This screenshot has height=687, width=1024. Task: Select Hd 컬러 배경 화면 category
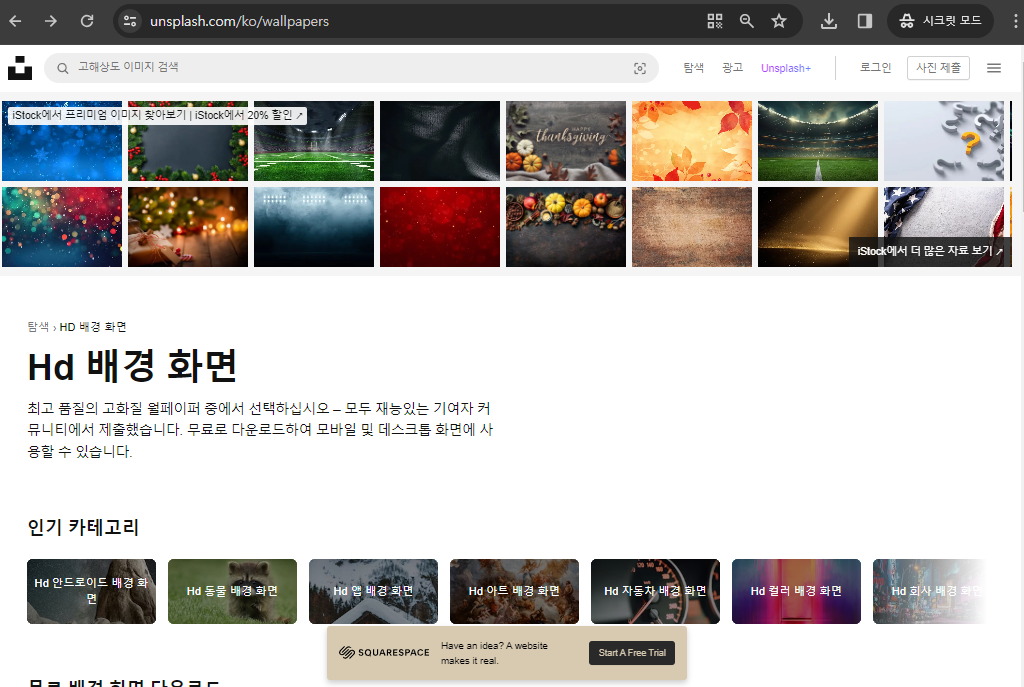pyautogui.click(x=796, y=591)
